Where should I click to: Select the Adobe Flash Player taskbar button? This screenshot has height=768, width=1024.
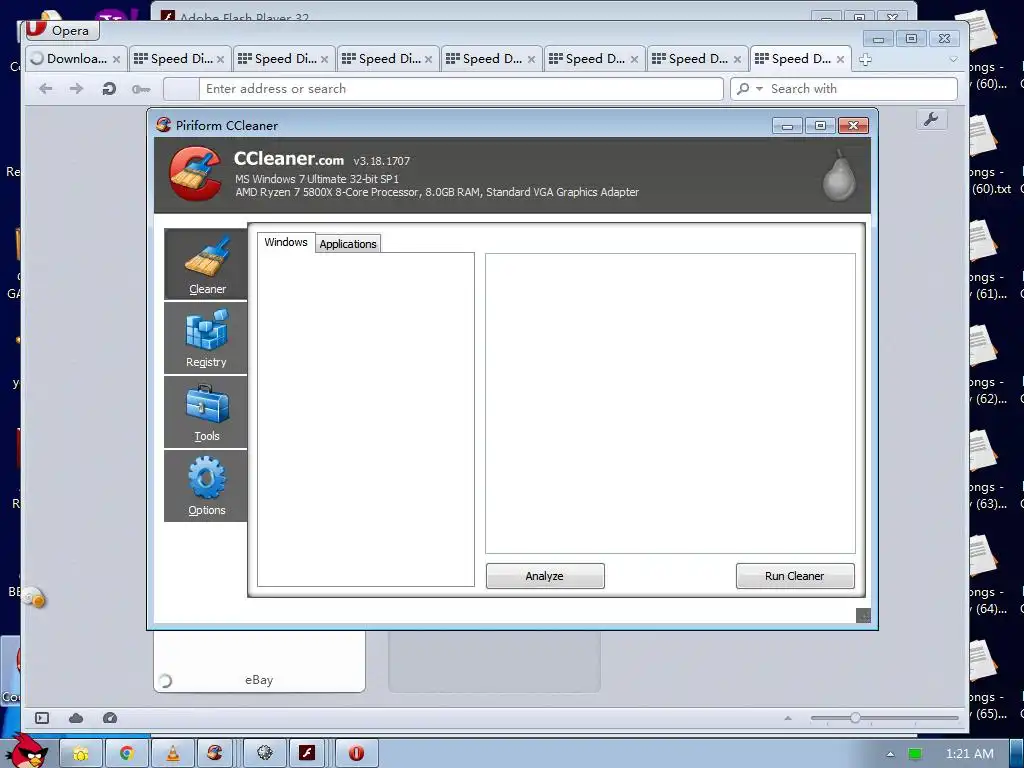[307, 753]
